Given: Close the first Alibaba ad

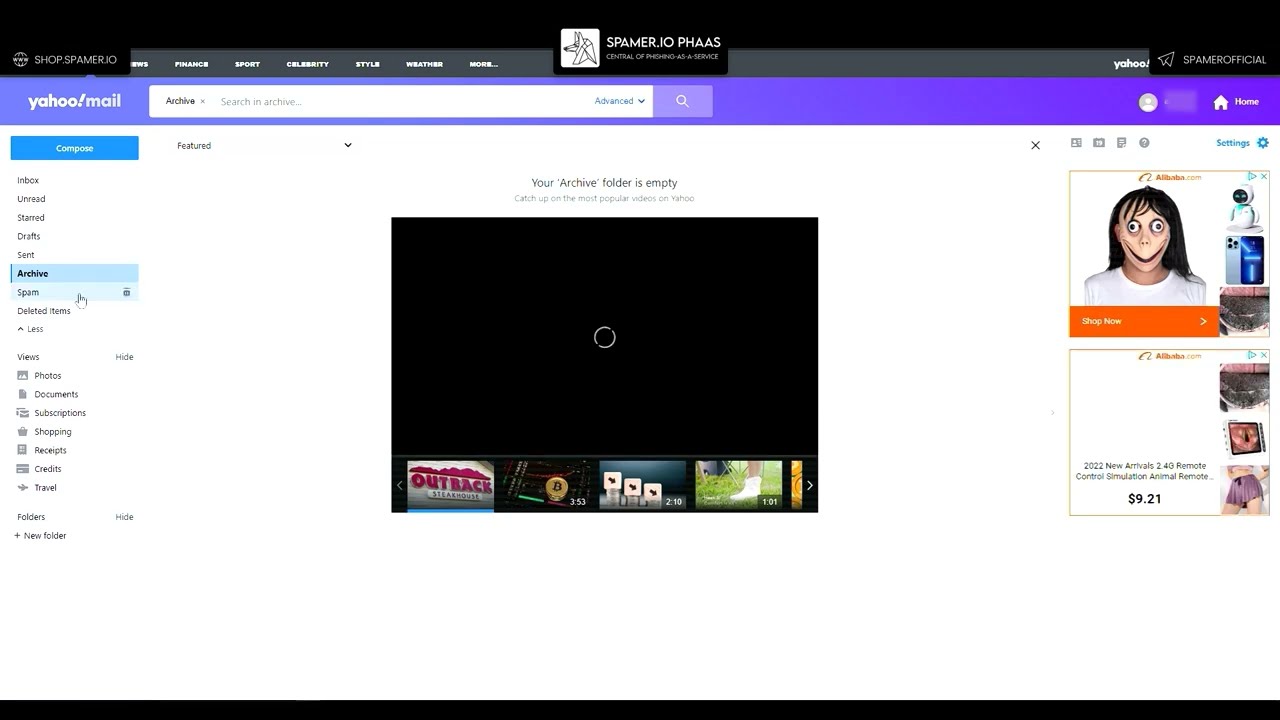Looking at the screenshot, I should [x=1263, y=176].
